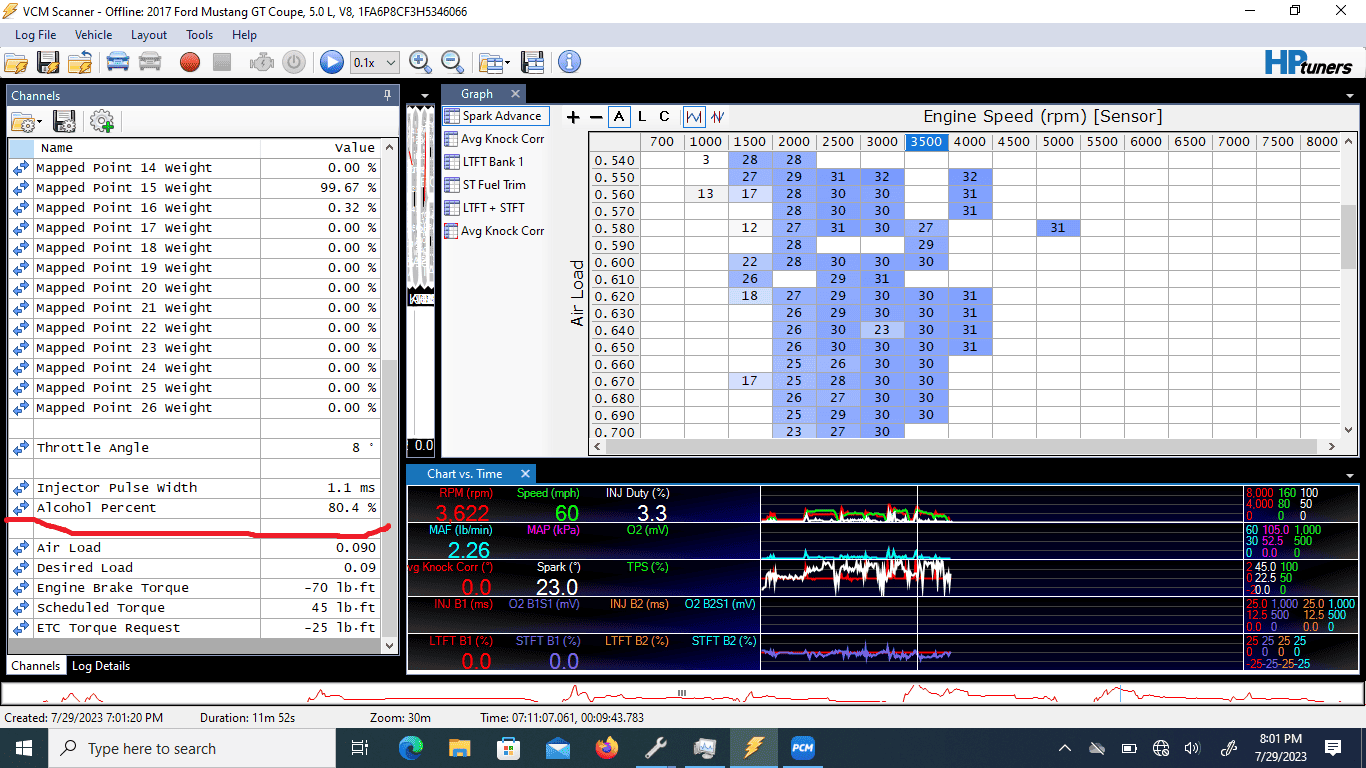Expand the channels folder dropdown arrow

pyautogui.click(x=39, y=123)
